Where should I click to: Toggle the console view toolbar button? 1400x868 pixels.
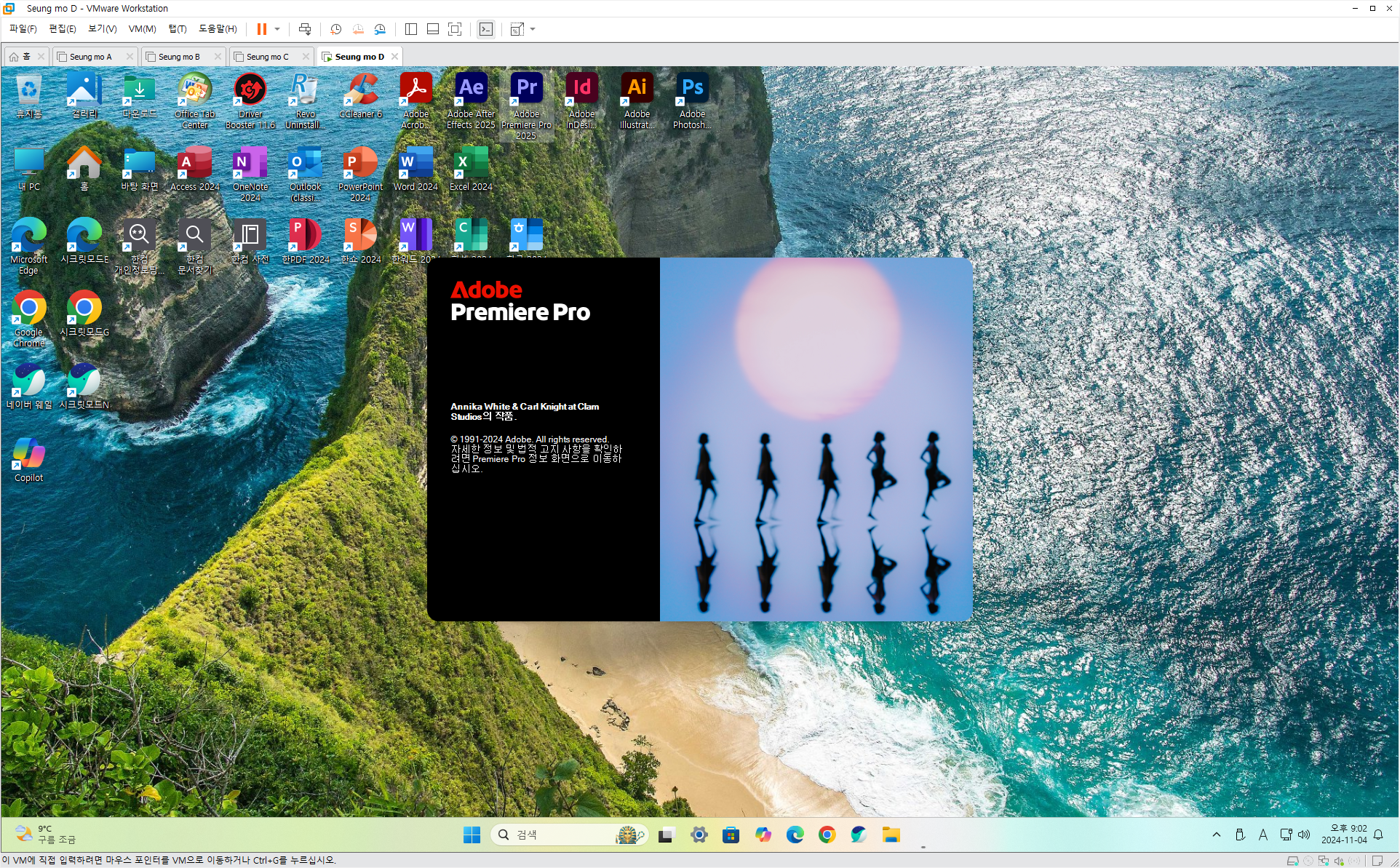pyautogui.click(x=486, y=29)
